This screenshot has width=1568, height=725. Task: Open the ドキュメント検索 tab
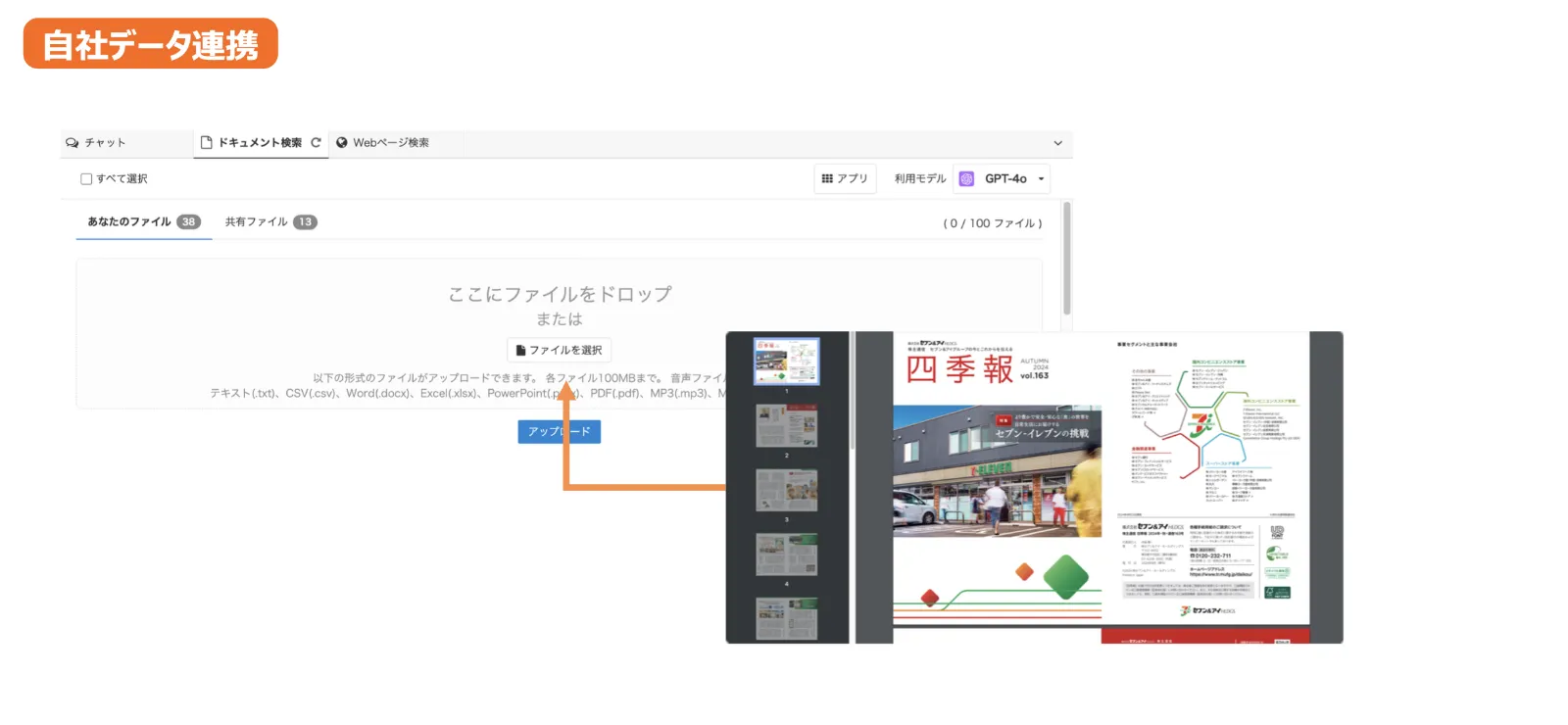coord(260,143)
